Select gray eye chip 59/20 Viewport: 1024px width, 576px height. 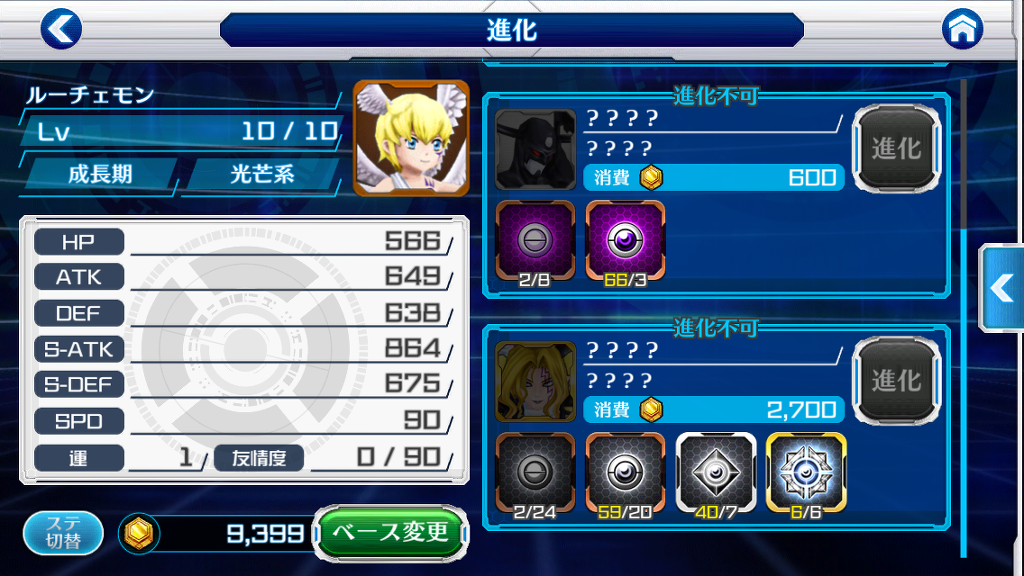pyautogui.click(x=625, y=473)
